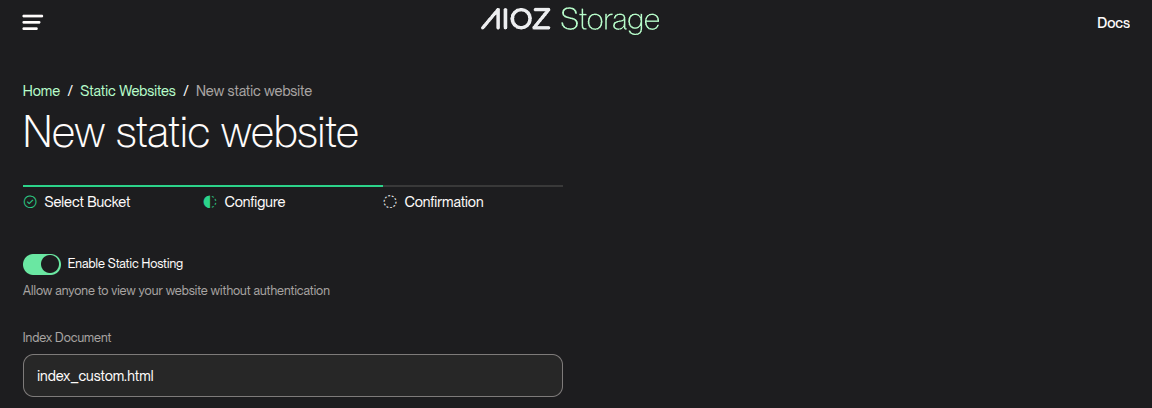The image size is (1152, 408).
Task: Click the Enable Static Hosting label text
Action: [x=125, y=264]
